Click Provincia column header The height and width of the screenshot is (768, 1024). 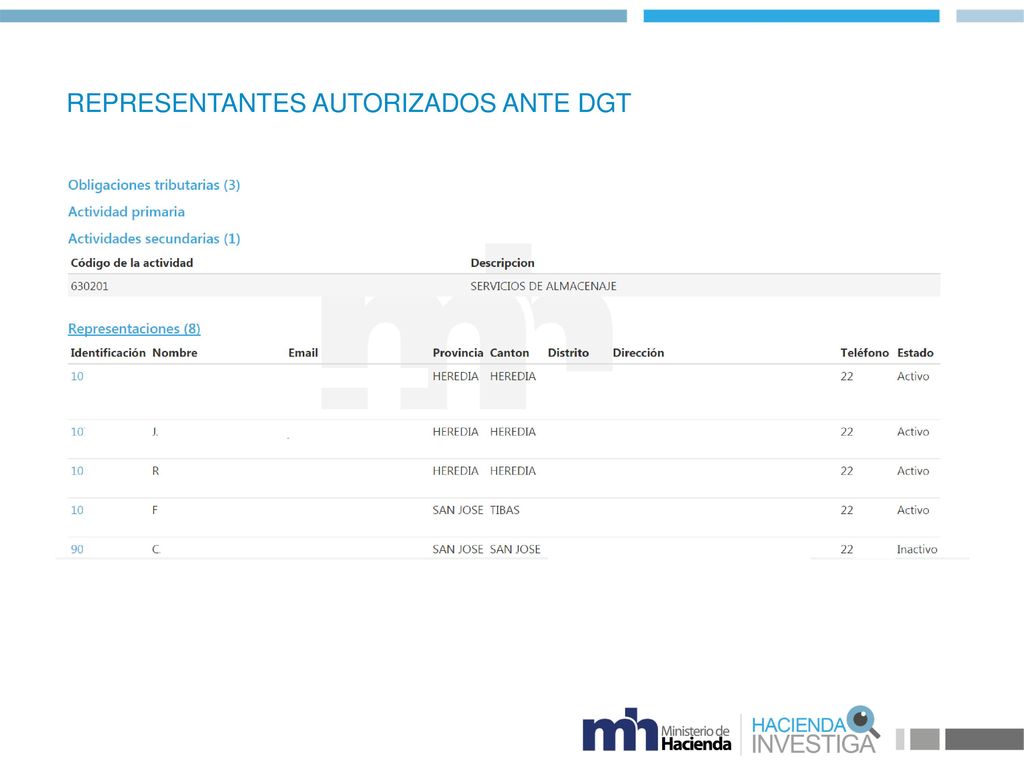click(x=458, y=353)
